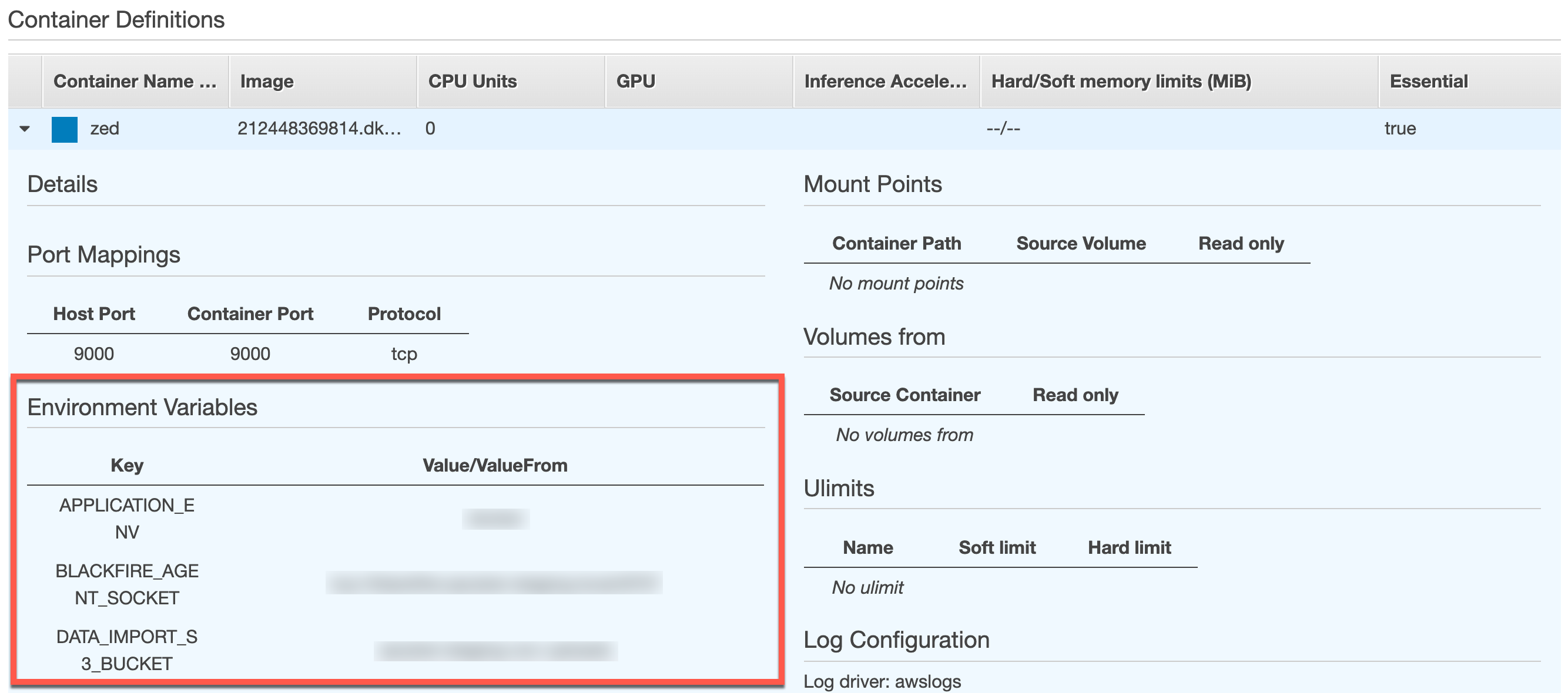1568x693 pixels.
Task: Click the blue container status icon beside zed
Action: pyautogui.click(x=65, y=129)
